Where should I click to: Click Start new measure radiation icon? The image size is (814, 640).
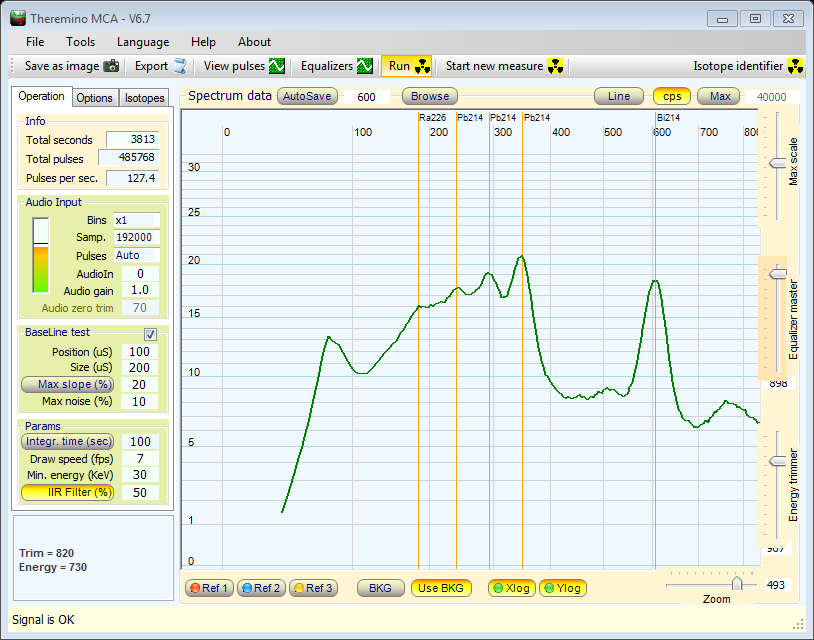point(556,67)
